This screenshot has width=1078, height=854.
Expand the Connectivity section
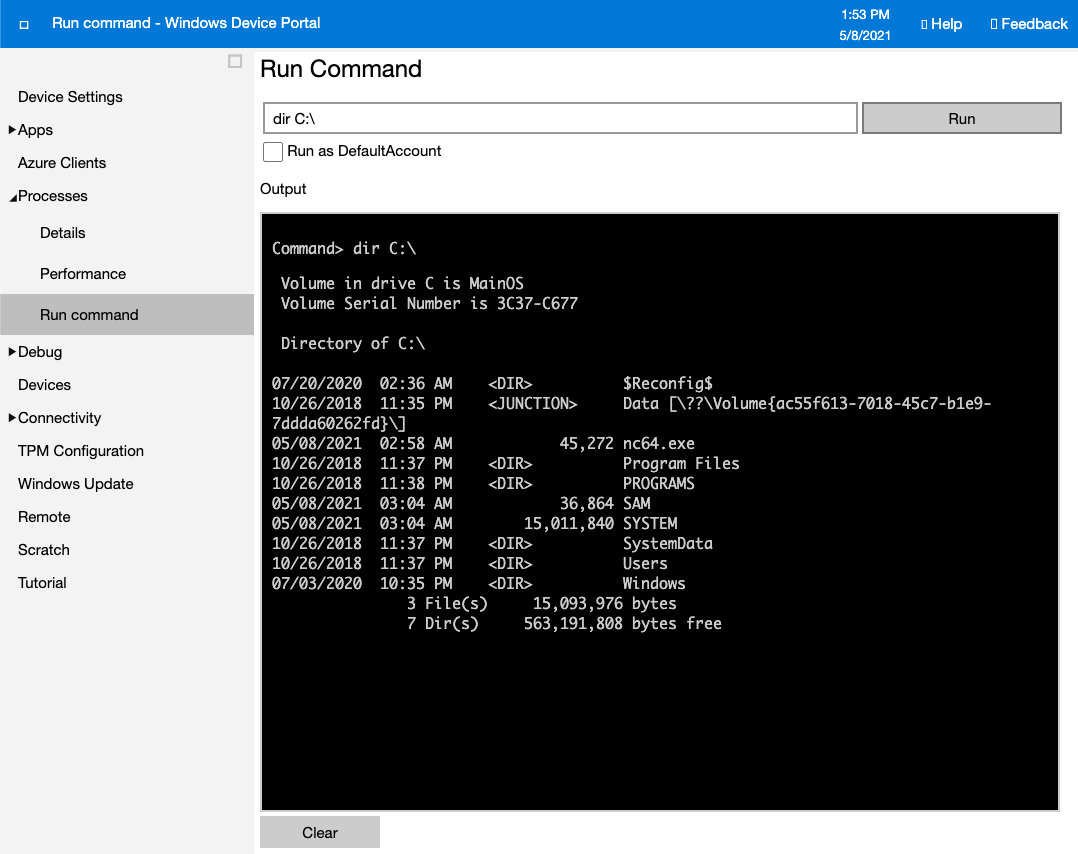(12, 418)
